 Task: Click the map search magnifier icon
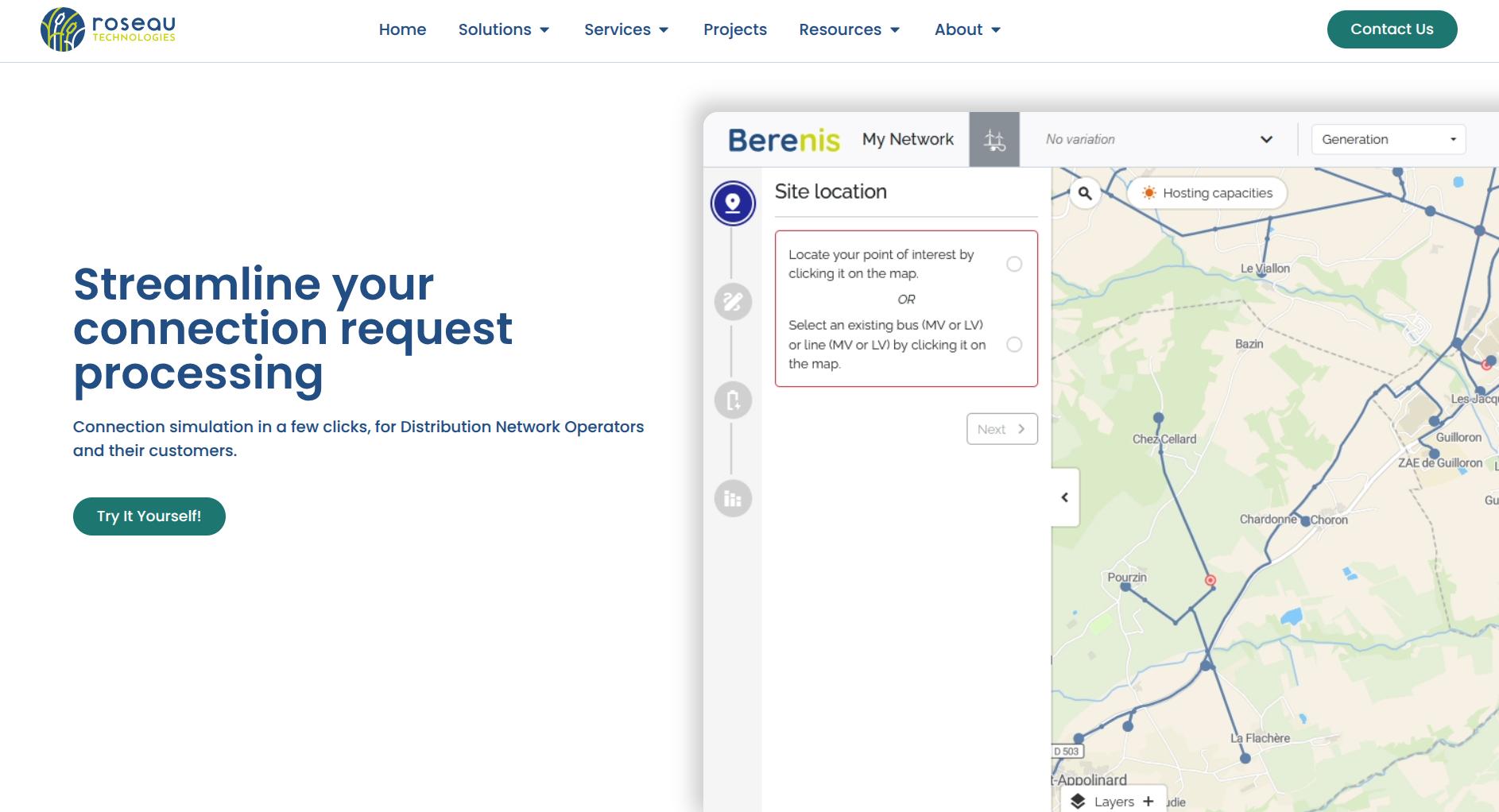pos(1085,193)
